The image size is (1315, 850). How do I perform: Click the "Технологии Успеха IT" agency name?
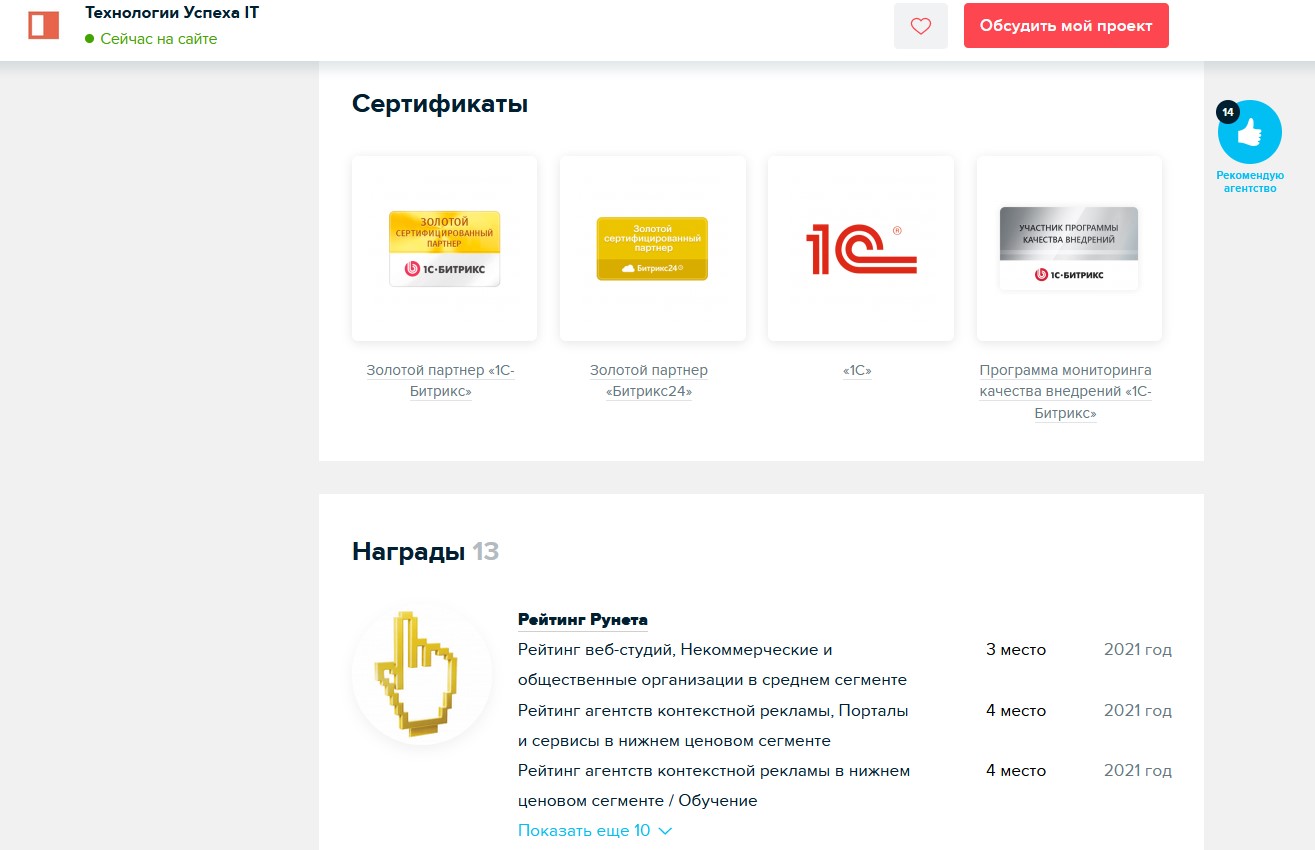(x=172, y=13)
